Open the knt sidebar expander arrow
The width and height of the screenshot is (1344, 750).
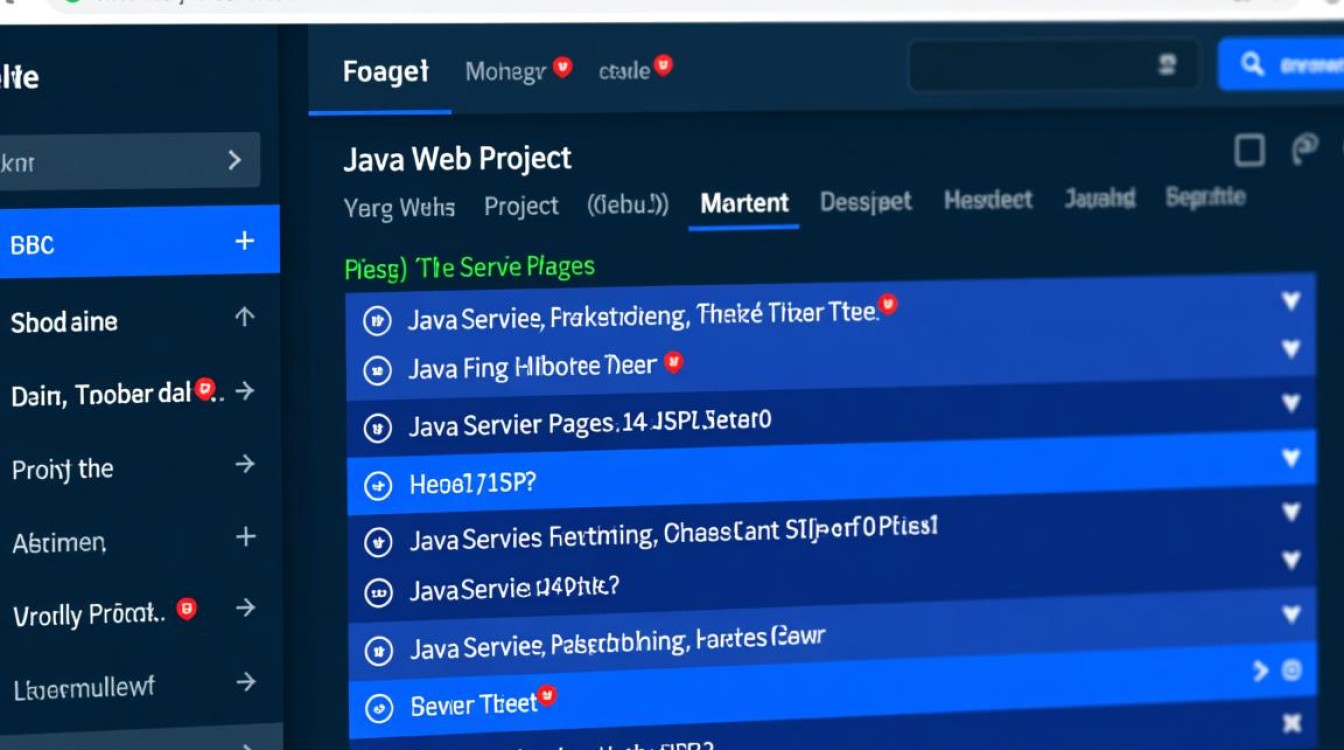click(234, 160)
